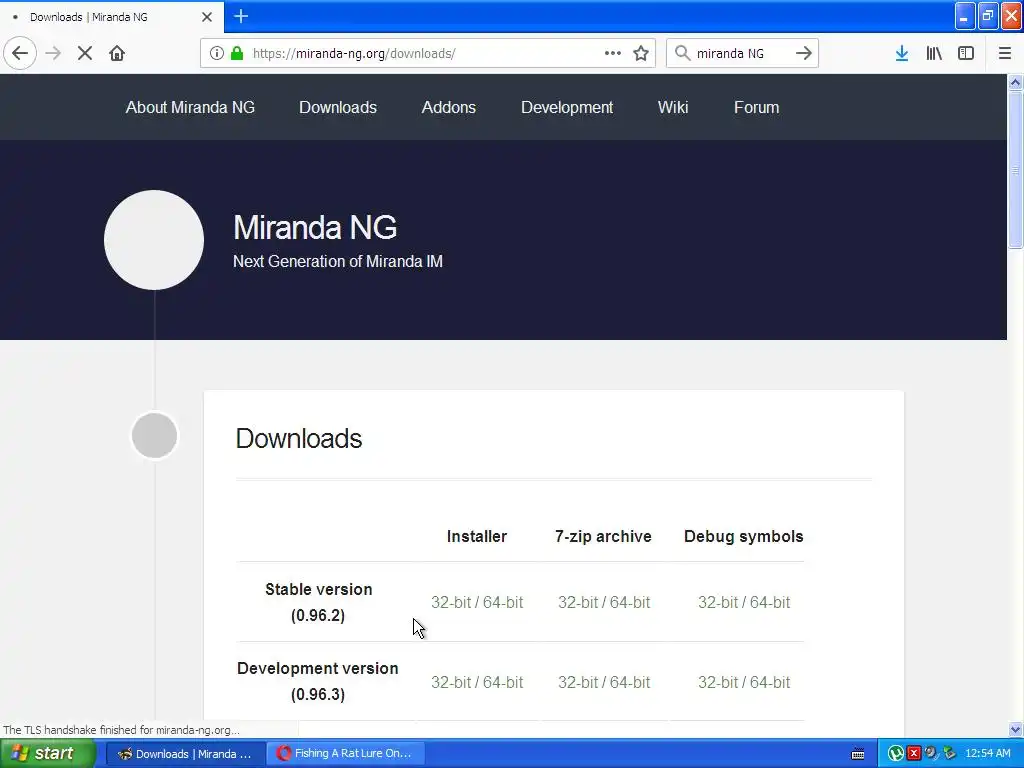Open the Library books icon
The image size is (1024, 768).
click(934, 53)
